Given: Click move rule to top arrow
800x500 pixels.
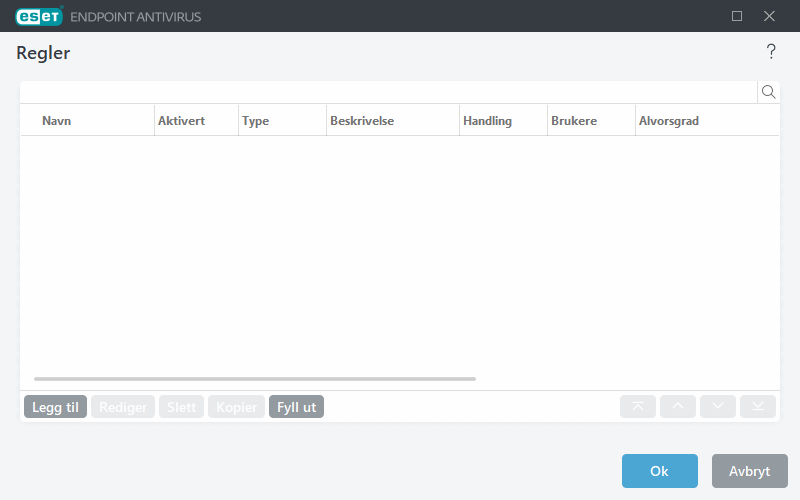Looking at the screenshot, I should click(x=638, y=406).
